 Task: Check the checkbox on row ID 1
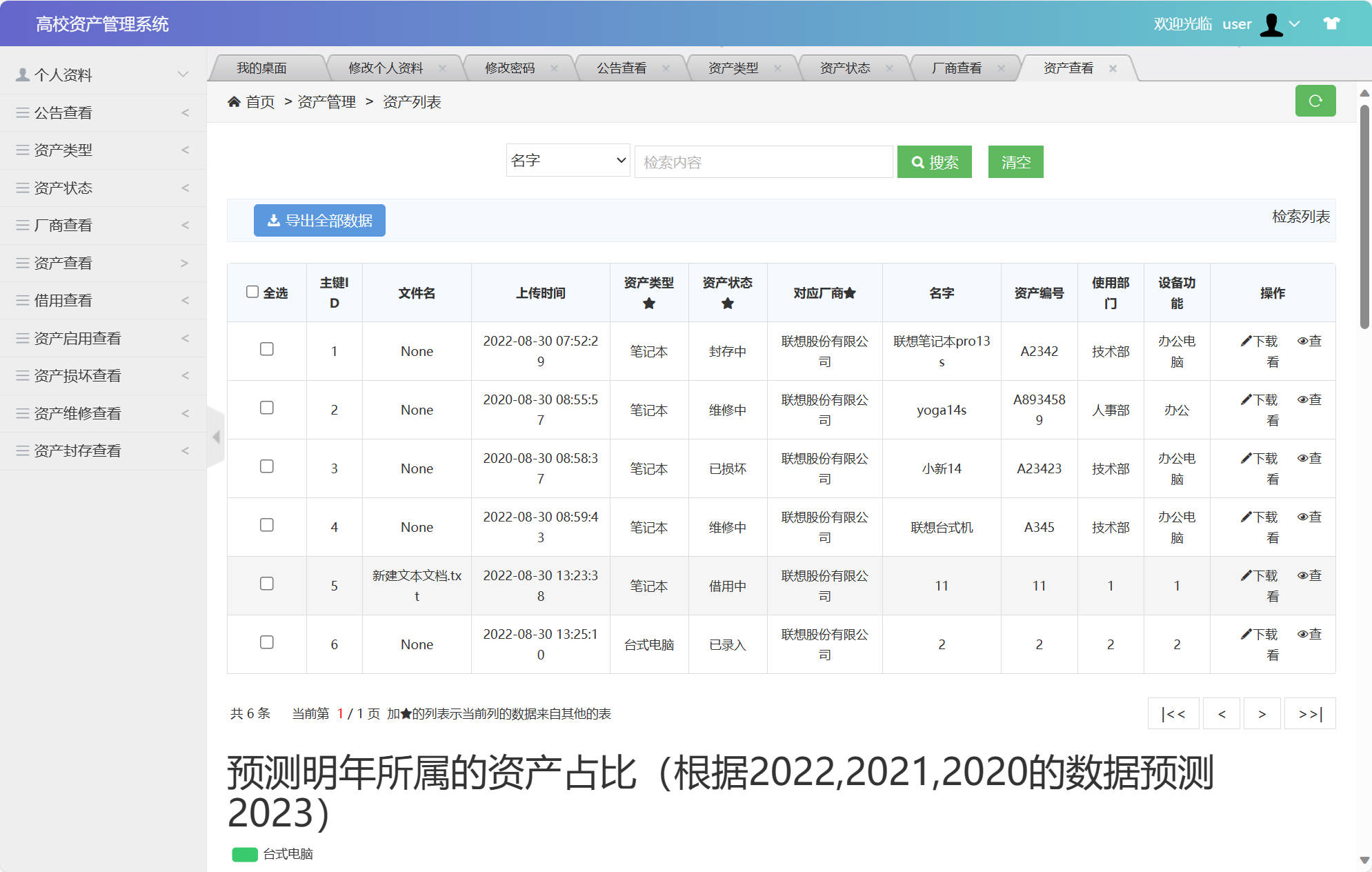pyautogui.click(x=266, y=350)
